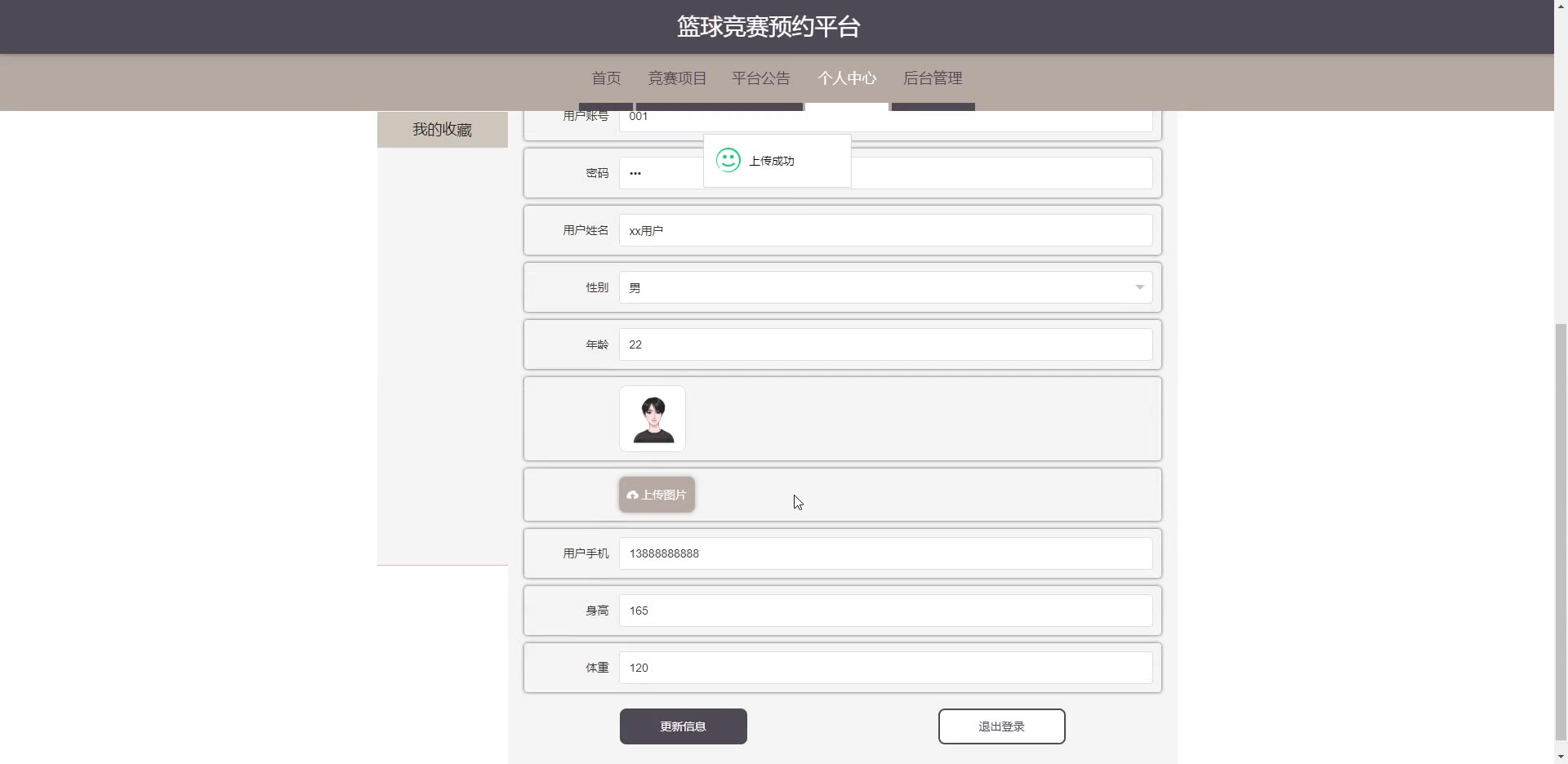1568x764 pixels.
Task: Click the 用户手机 label
Action: (x=586, y=553)
